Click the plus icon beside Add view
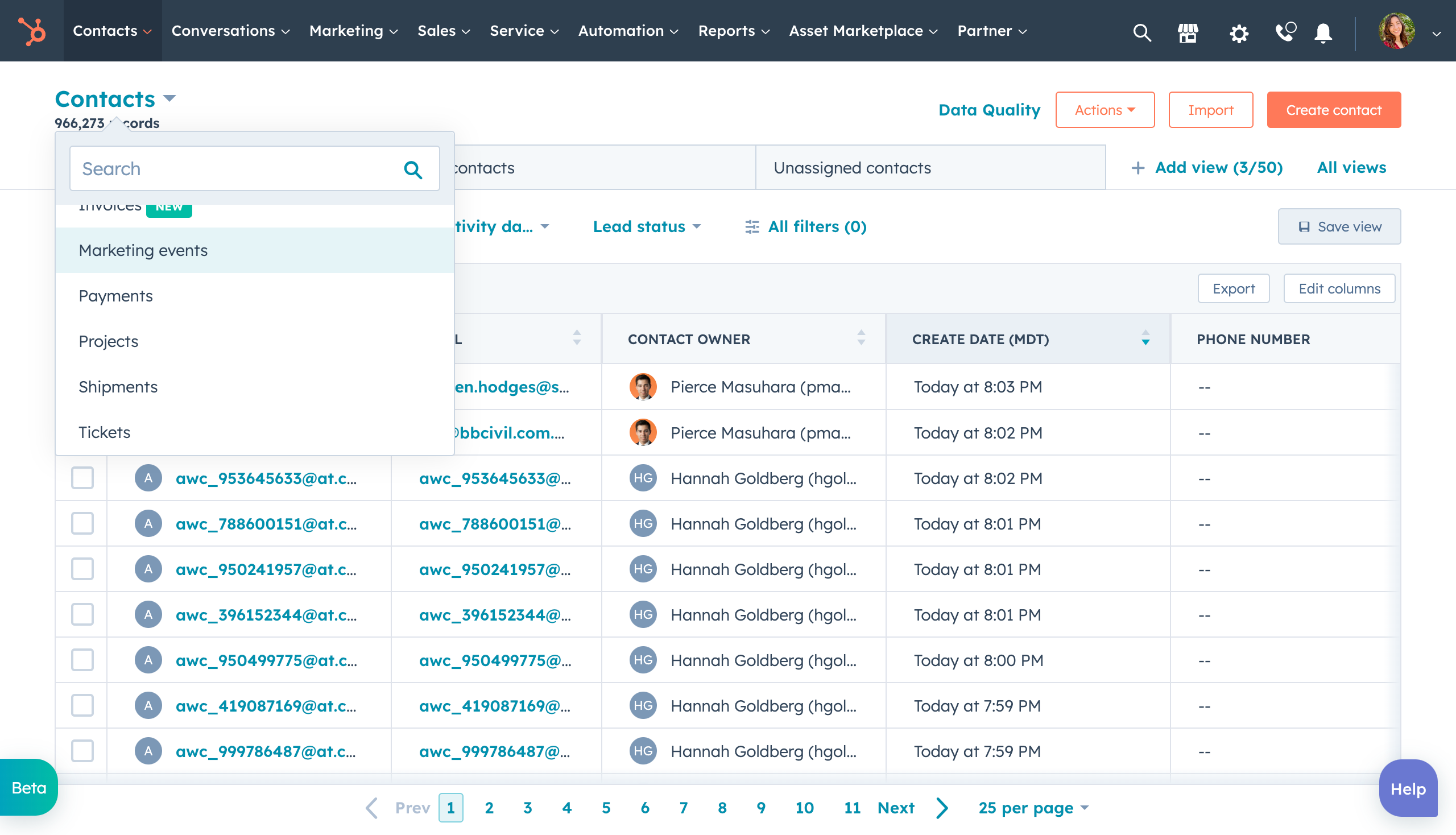The width and height of the screenshot is (1456, 835). 1137,168
